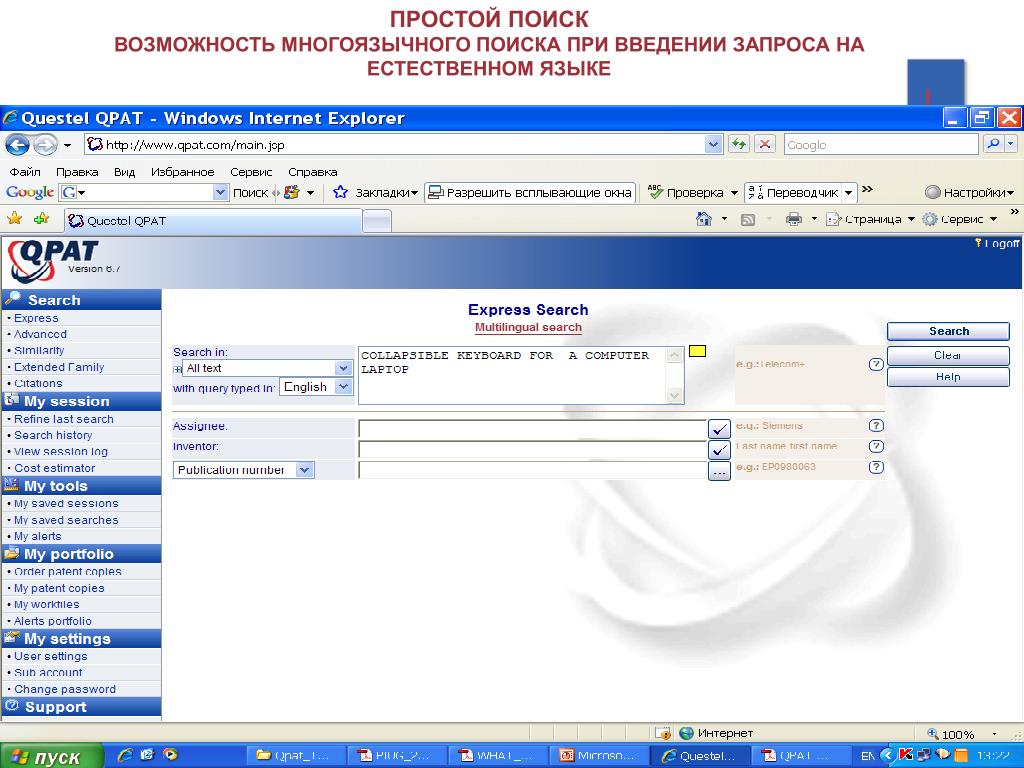The width and height of the screenshot is (1024, 768).
Task: Click the browser Back arrow button
Action: coord(18,144)
